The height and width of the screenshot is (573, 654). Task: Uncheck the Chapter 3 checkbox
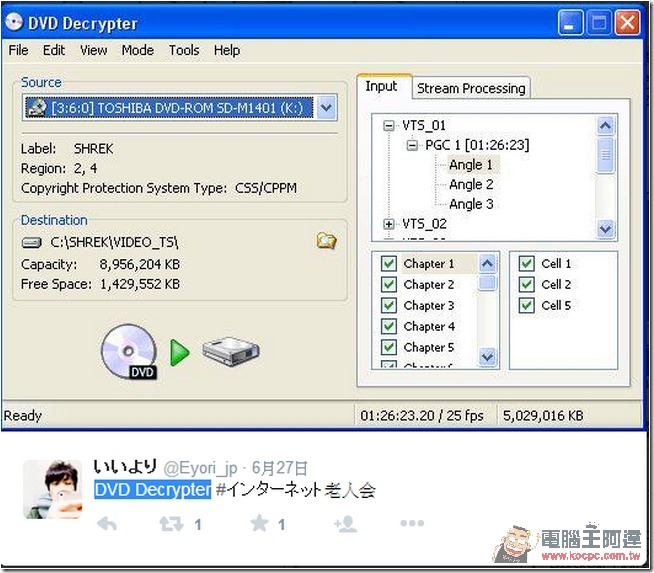[x=389, y=305]
